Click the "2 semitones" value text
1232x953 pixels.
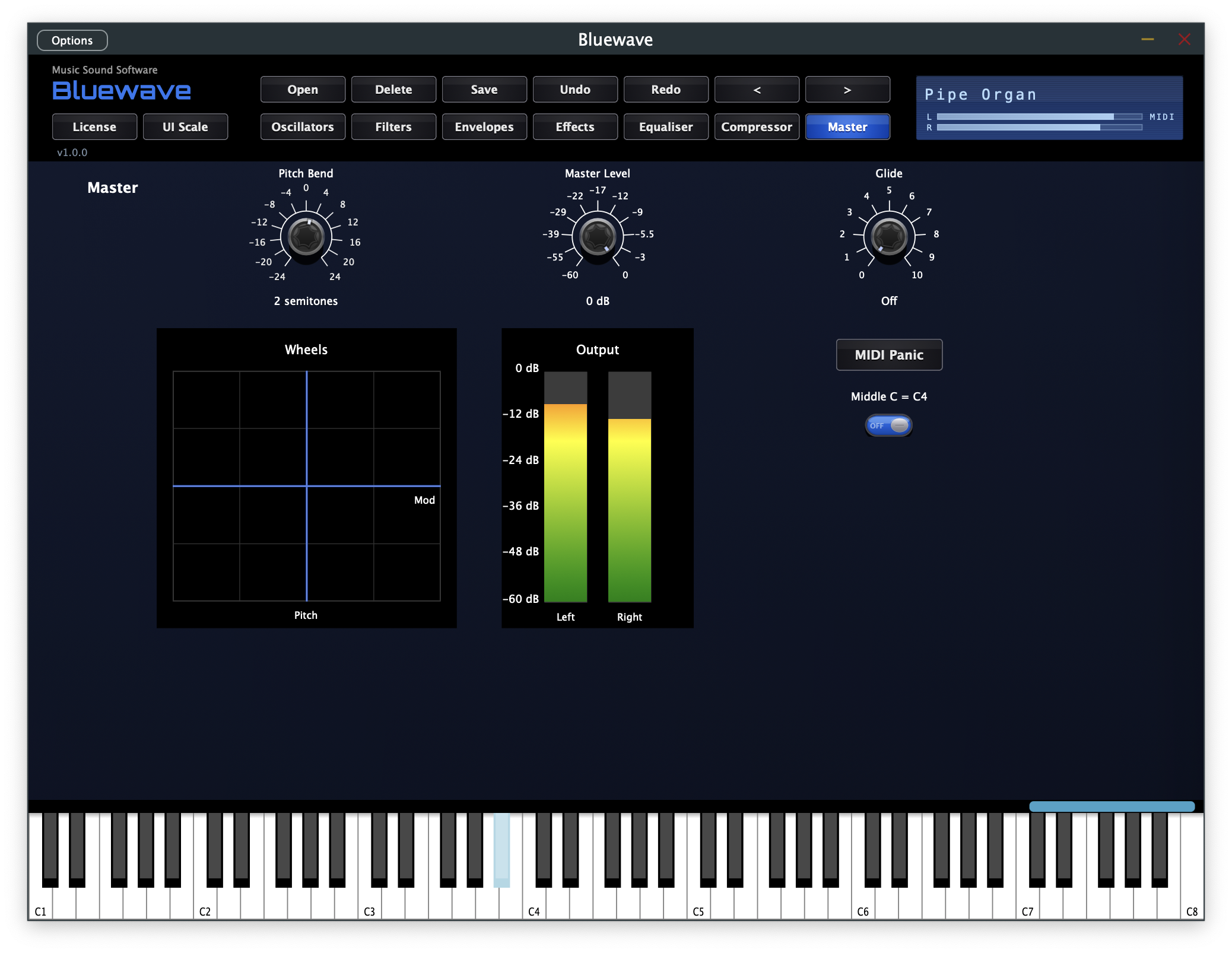click(306, 301)
